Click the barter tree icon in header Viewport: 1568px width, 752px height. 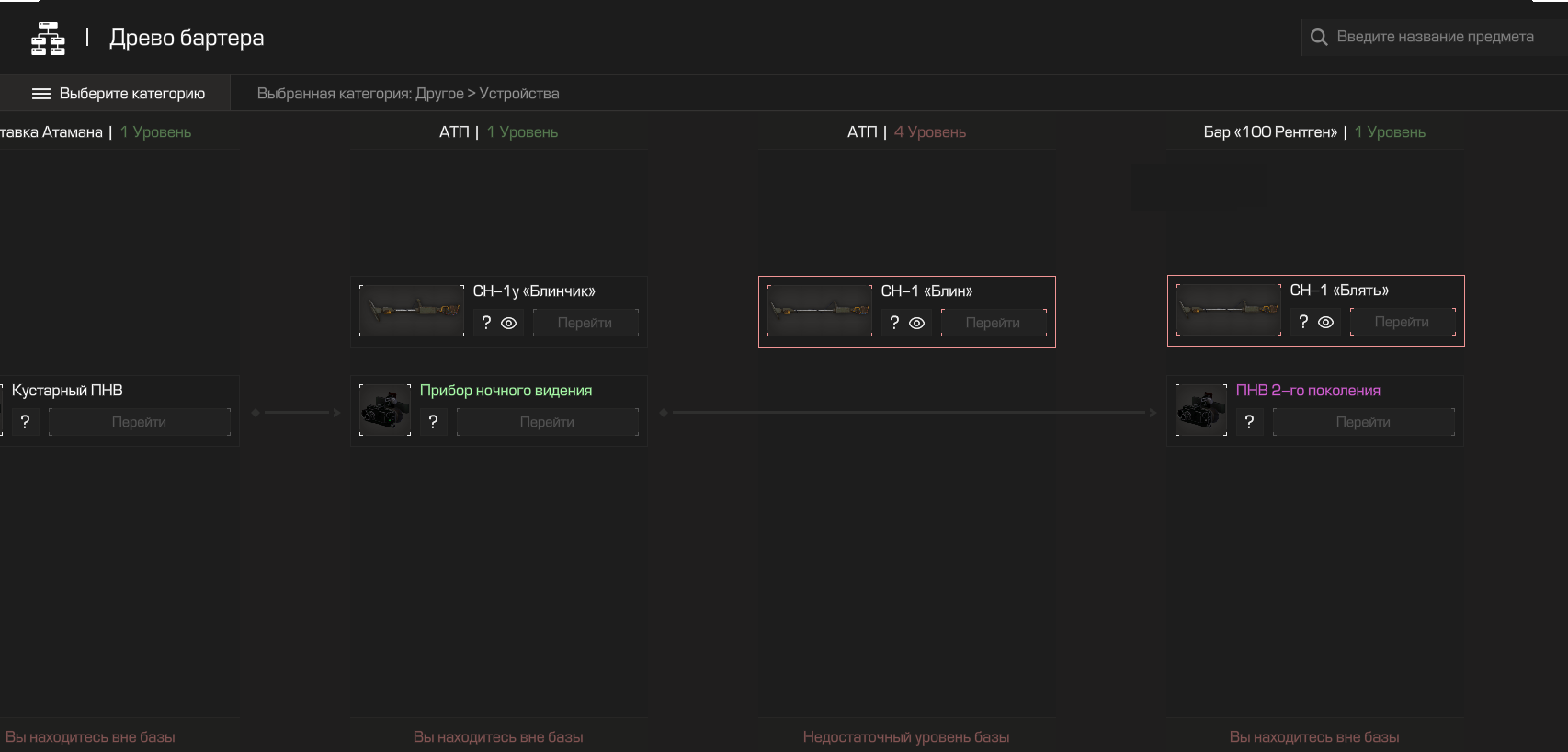pyautogui.click(x=48, y=39)
